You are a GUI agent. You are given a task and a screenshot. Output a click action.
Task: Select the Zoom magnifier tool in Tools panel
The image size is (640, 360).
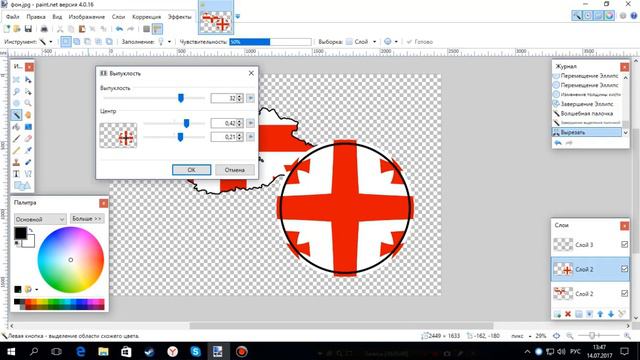(28, 103)
